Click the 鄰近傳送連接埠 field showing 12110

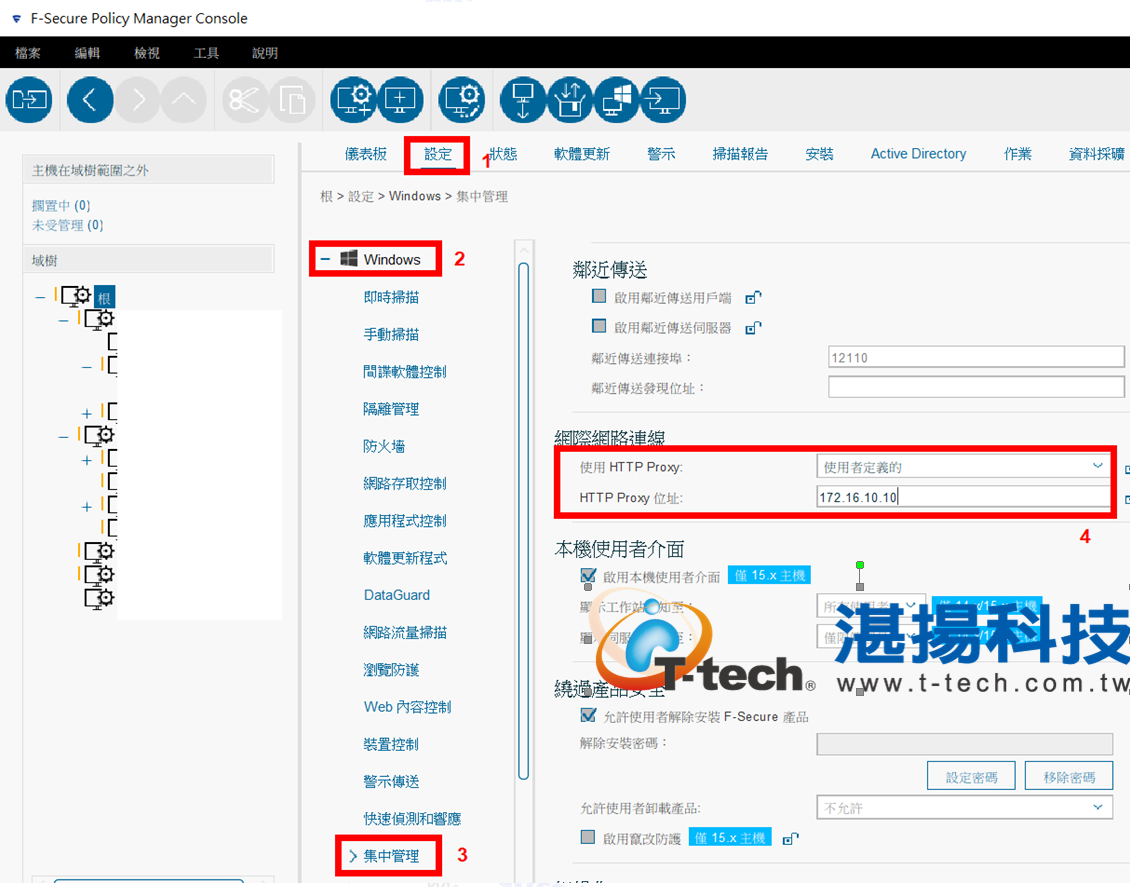click(976, 357)
